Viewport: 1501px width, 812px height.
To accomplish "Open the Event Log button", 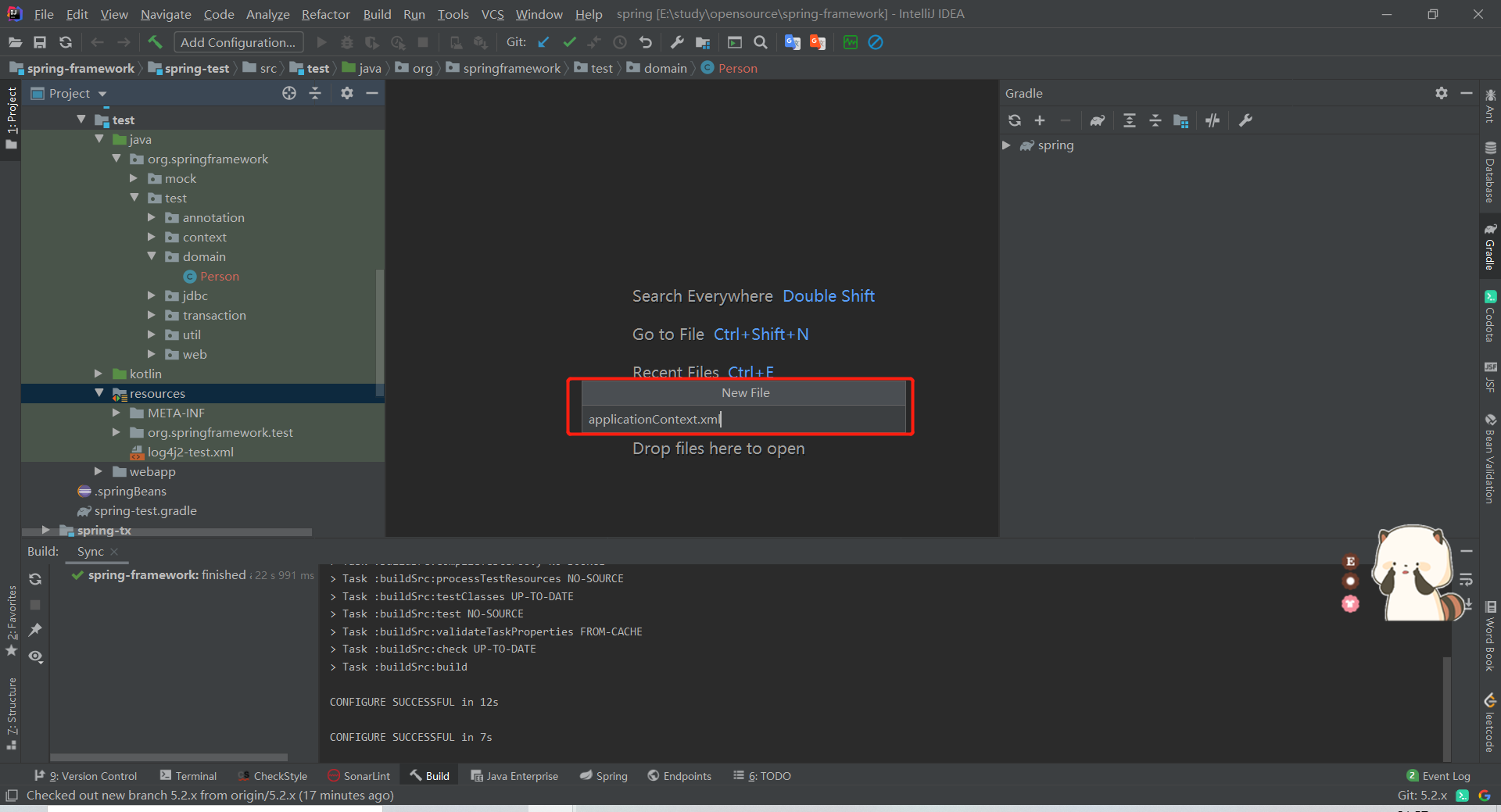I will pyautogui.click(x=1438, y=776).
